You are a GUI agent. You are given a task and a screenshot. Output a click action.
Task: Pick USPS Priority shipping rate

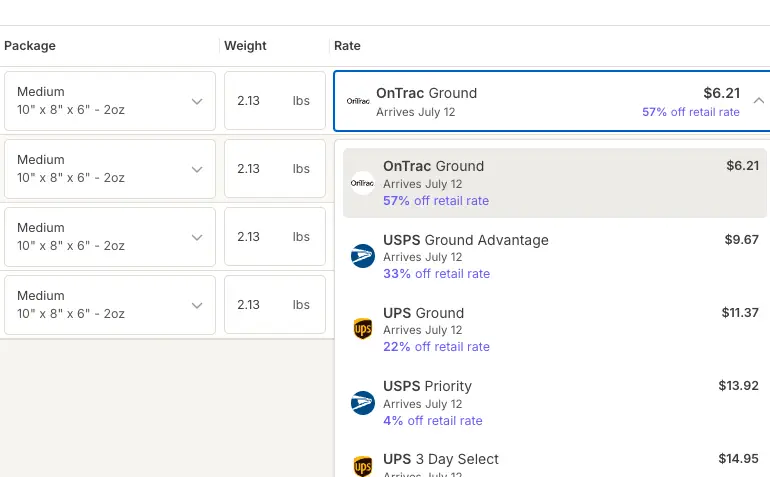[554, 403]
